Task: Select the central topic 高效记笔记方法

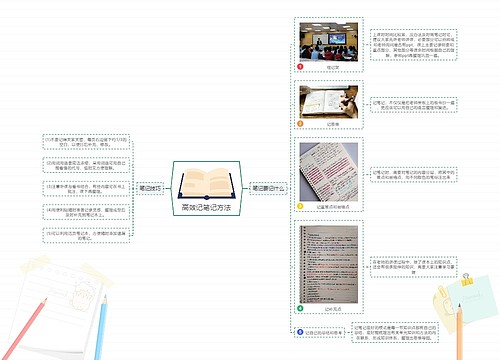Action: click(x=206, y=188)
